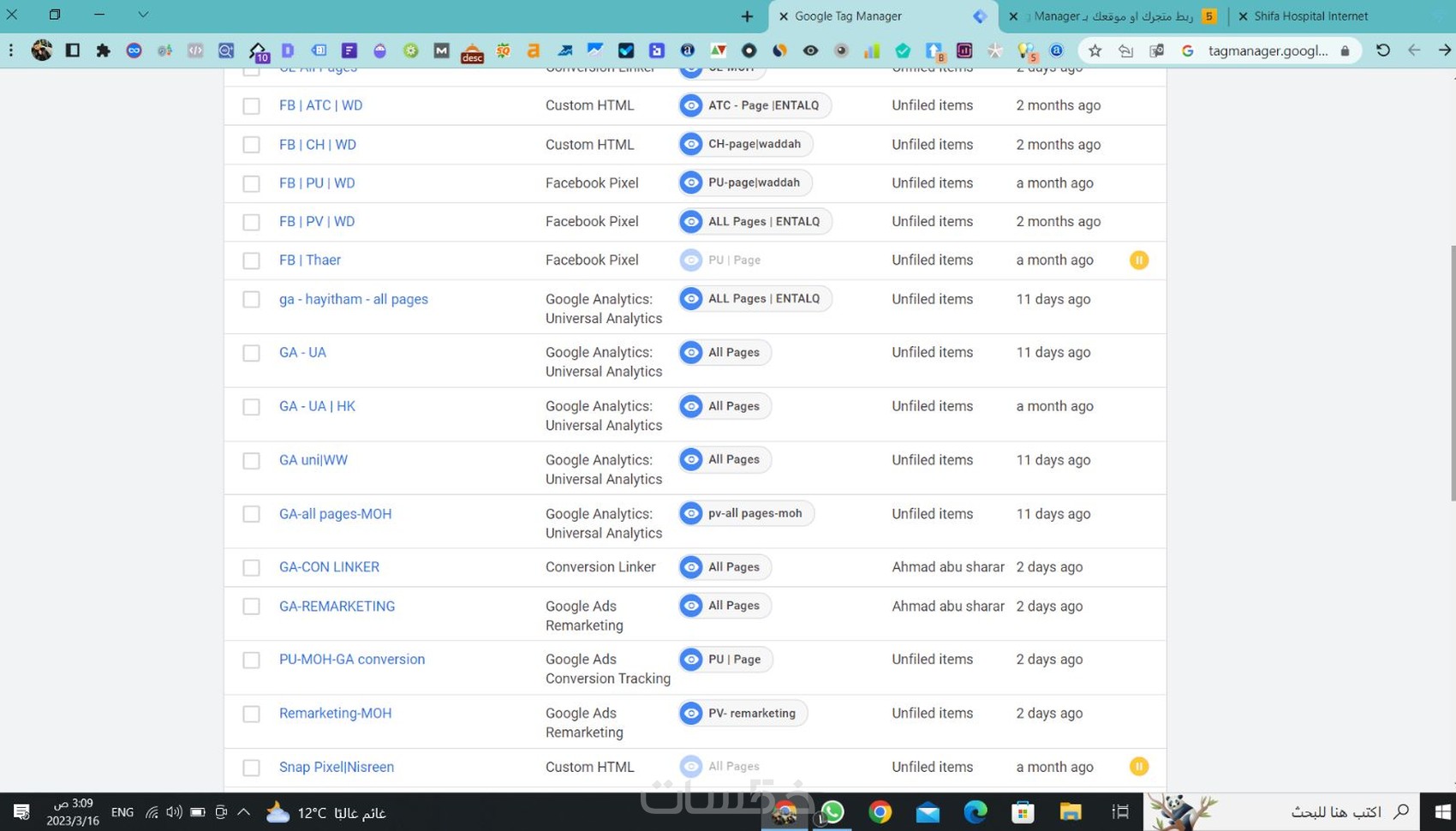The image size is (1456, 831).
Task: Open File Explorer from the taskbar
Action: point(1071,811)
